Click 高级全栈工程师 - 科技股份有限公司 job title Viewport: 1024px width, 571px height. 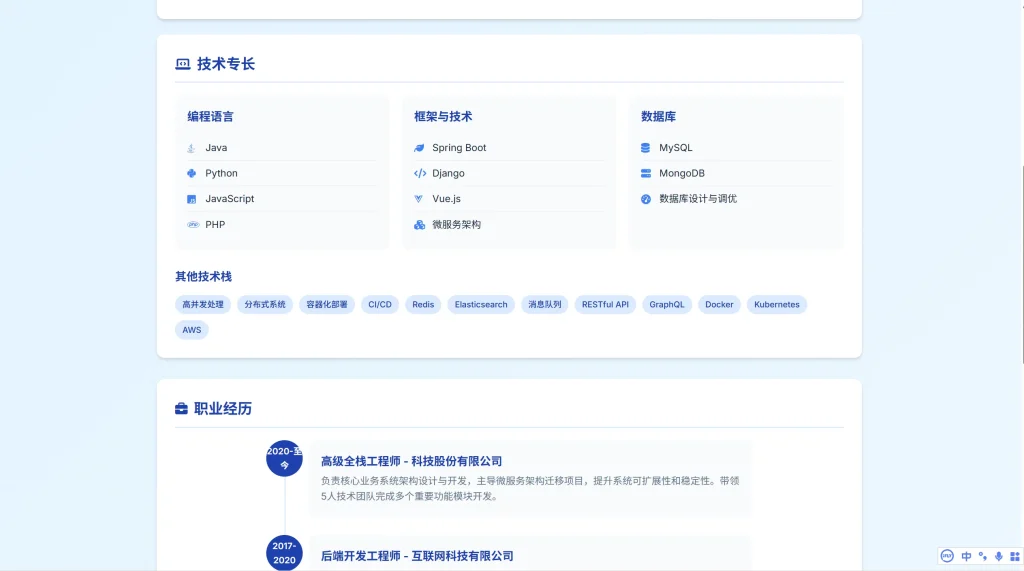click(x=411, y=461)
